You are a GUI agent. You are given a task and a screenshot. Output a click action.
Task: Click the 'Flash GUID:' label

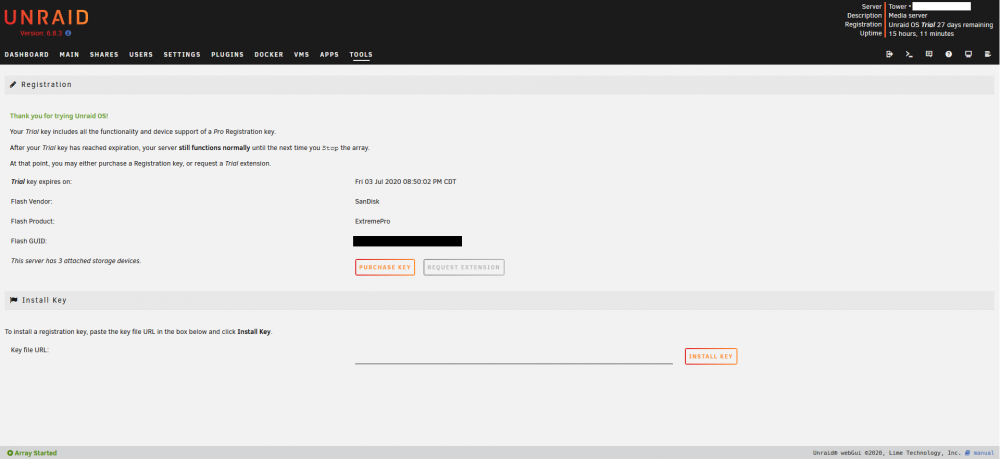tap(29, 241)
